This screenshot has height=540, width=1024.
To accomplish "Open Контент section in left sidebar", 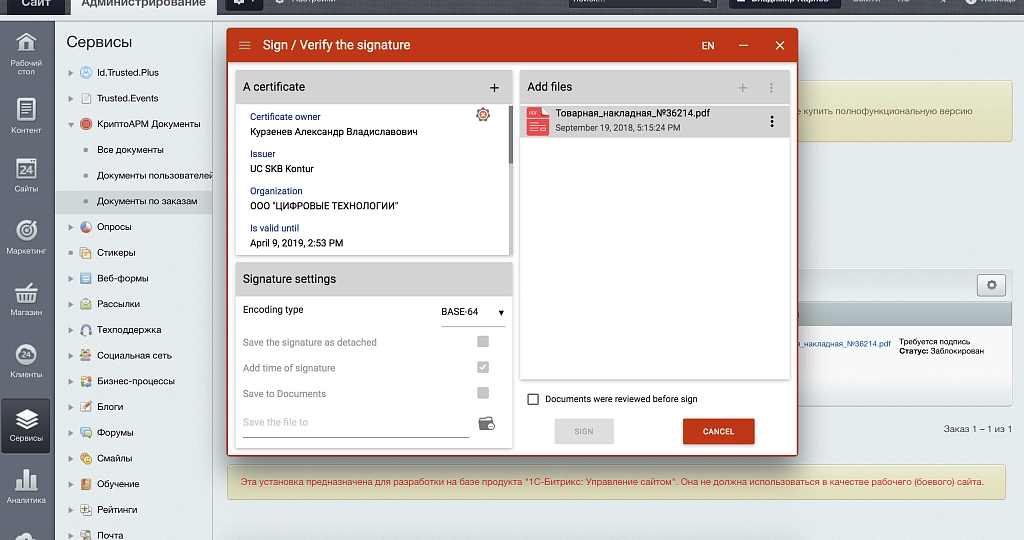I will coord(26,116).
